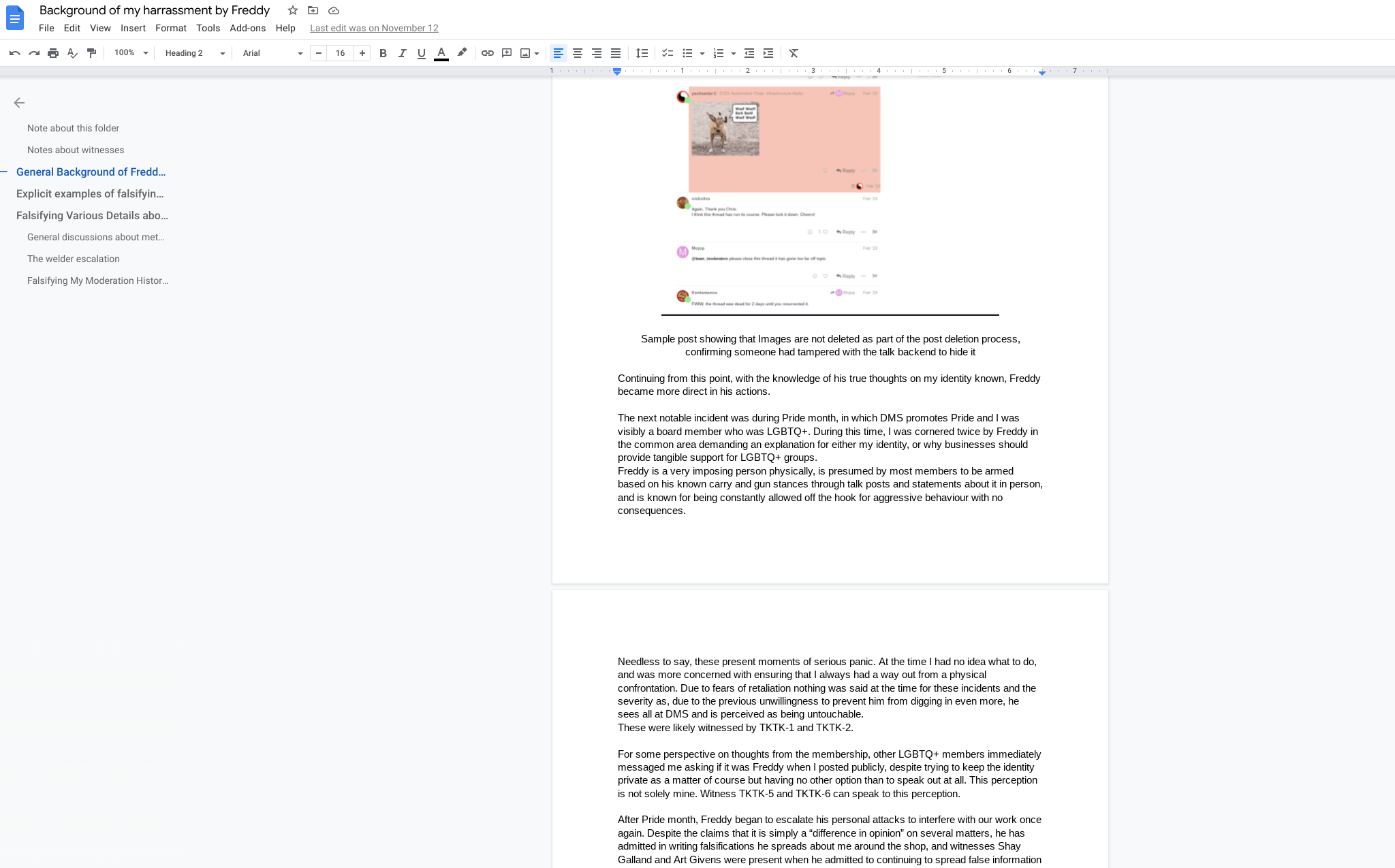Click the clear formatting icon
The width and height of the screenshot is (1395, 868).
pyautogui.click(x=794, y=53)
